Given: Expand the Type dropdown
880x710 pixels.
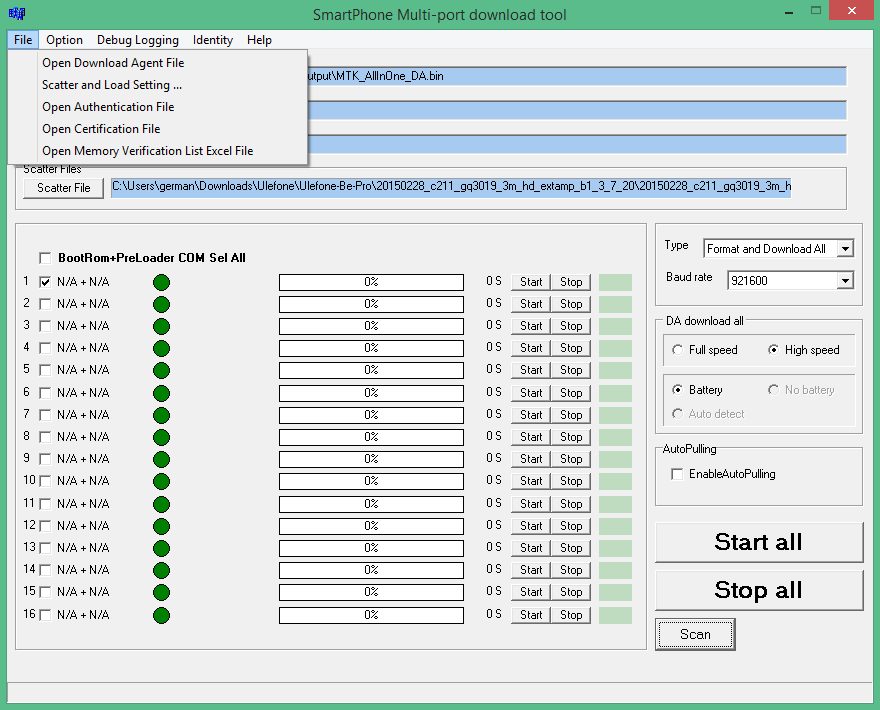Looking at the screenshot, I should pyautogui.click(x=845, y=249).
